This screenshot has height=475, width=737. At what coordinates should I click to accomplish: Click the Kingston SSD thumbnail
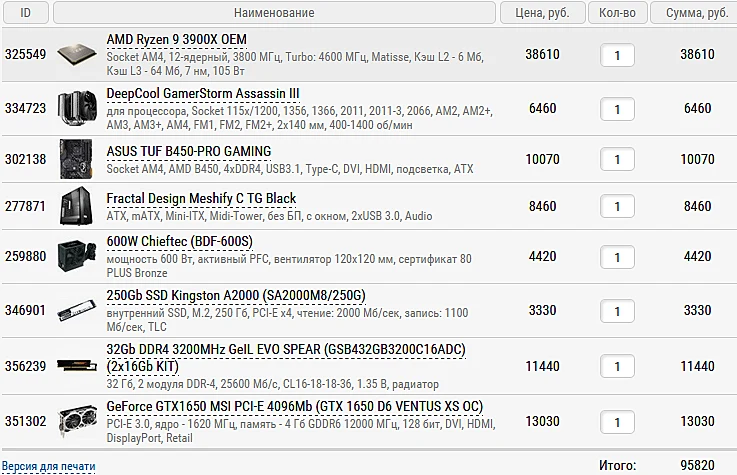click(77, 311)
